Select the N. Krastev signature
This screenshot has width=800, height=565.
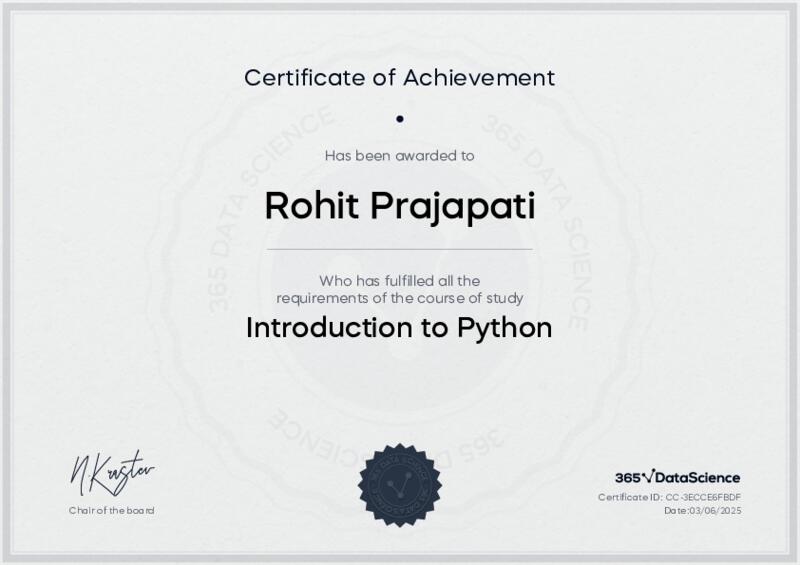[112, 474]
